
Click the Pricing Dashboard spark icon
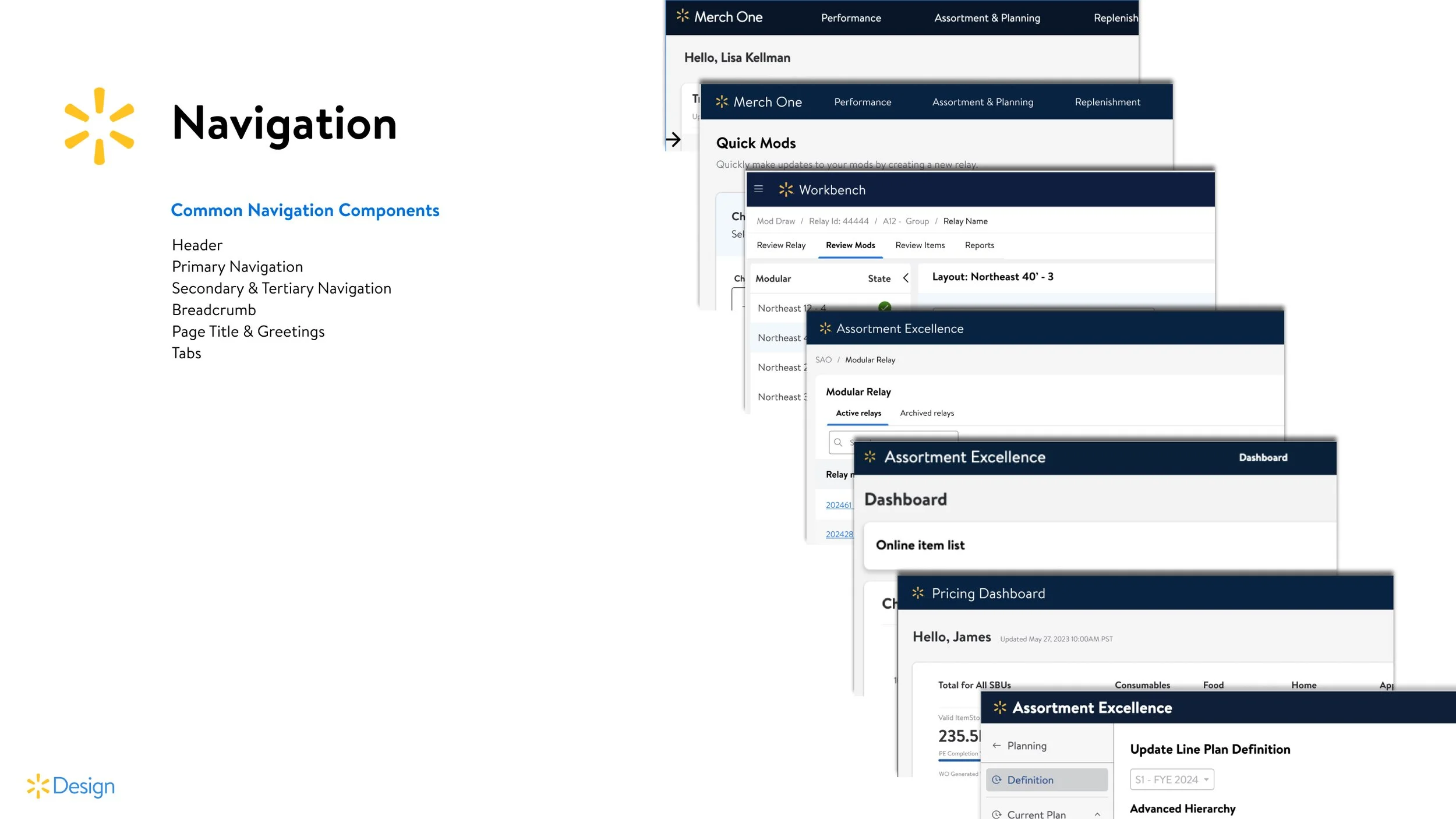(918, 593)
